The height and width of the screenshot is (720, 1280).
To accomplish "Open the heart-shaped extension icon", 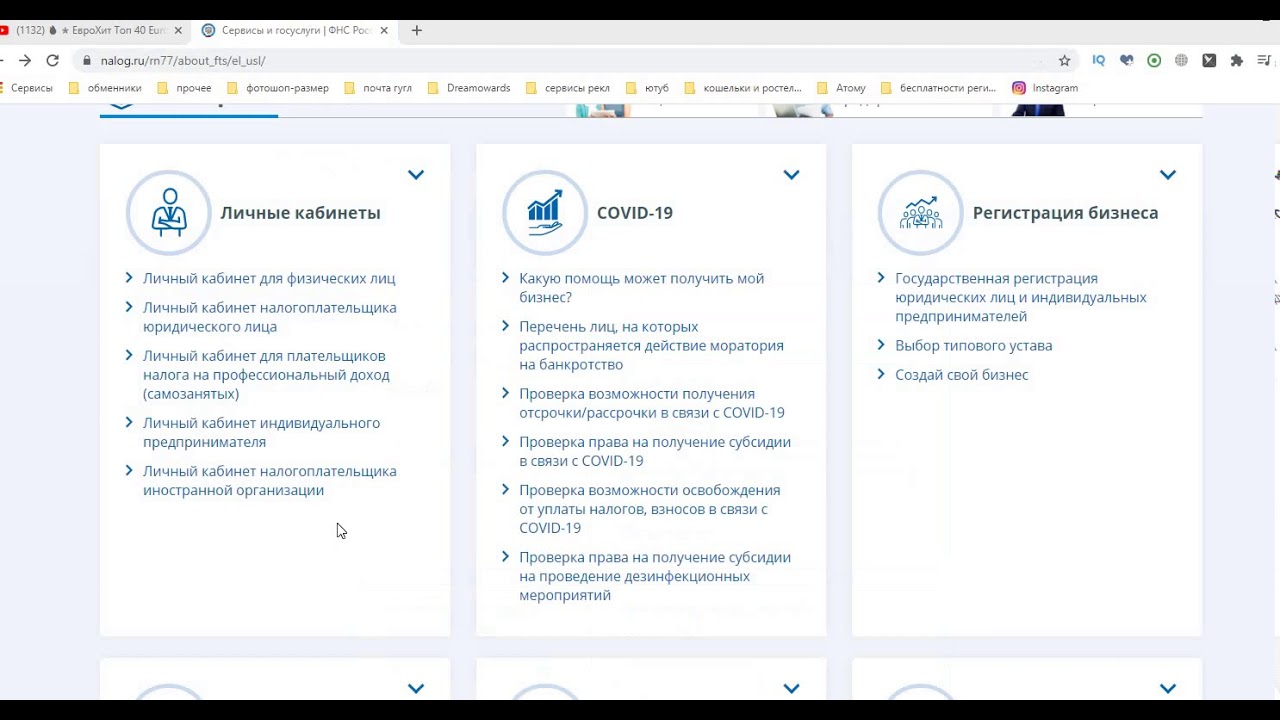I will point(1126,60).
